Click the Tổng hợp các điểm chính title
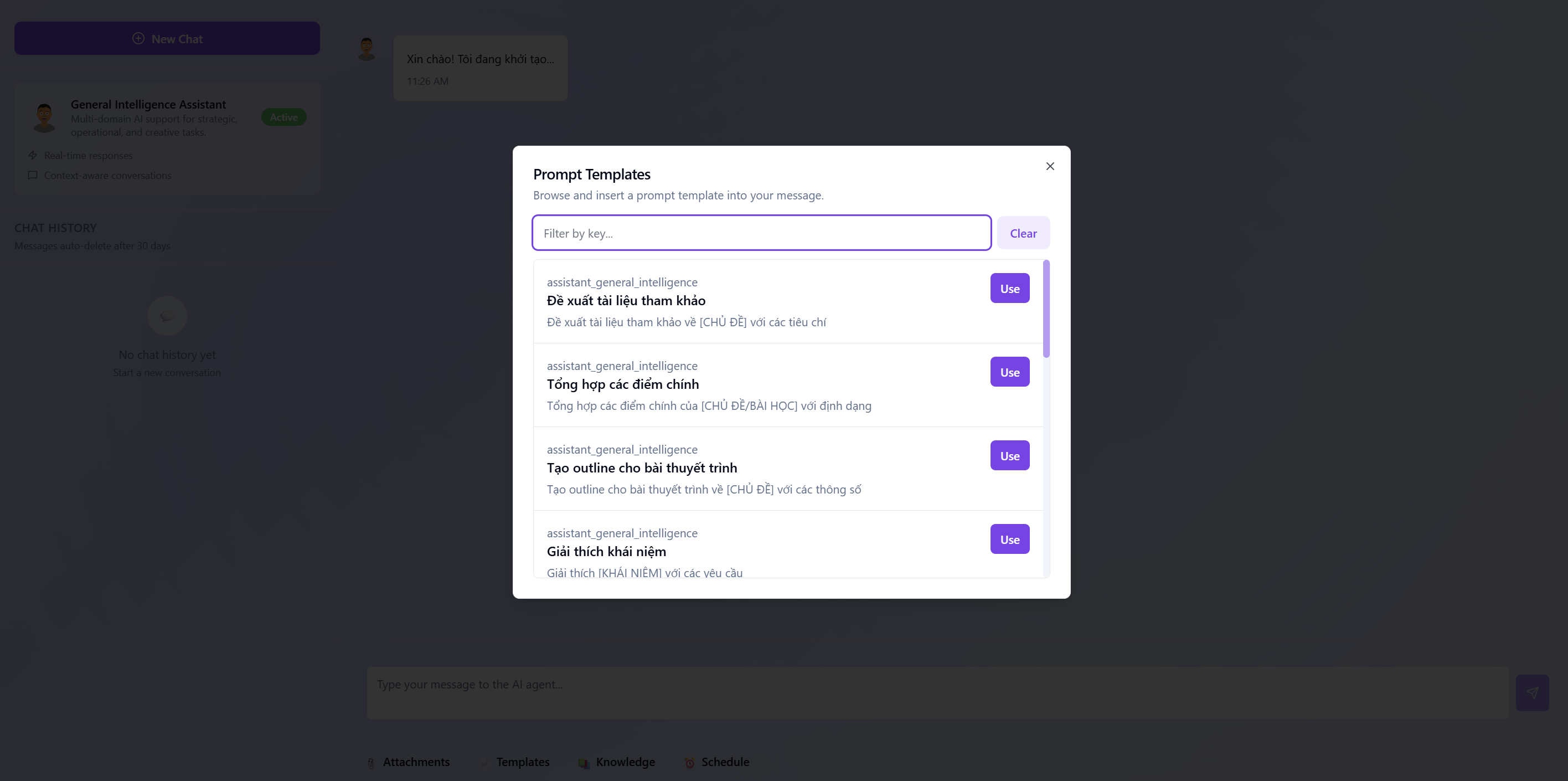The height and width of the screenshot is (781, 1568). tap(623, 384)
